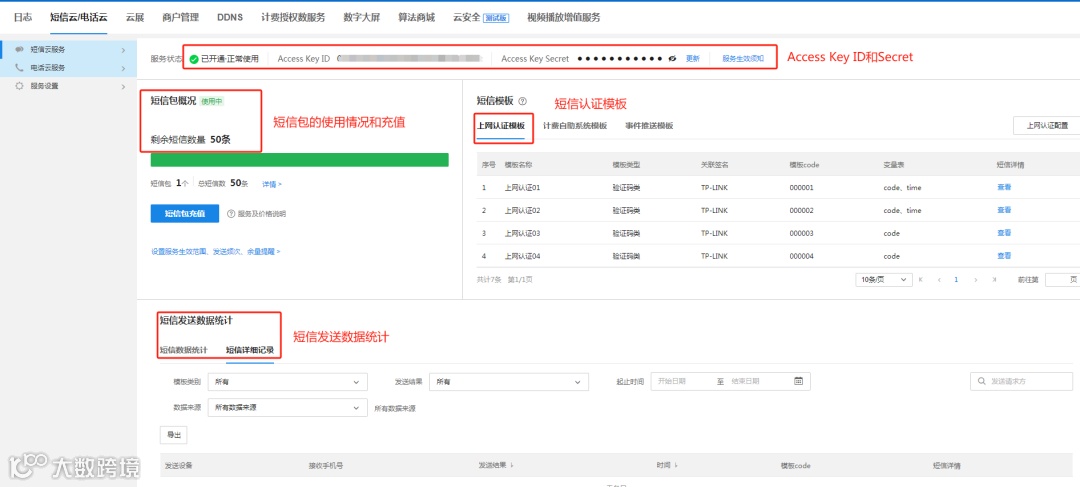The height and width of the screenshot is (487, 1080).
Task: Sort by 发送结果 column arrow
Action: [x=512, y=466]
